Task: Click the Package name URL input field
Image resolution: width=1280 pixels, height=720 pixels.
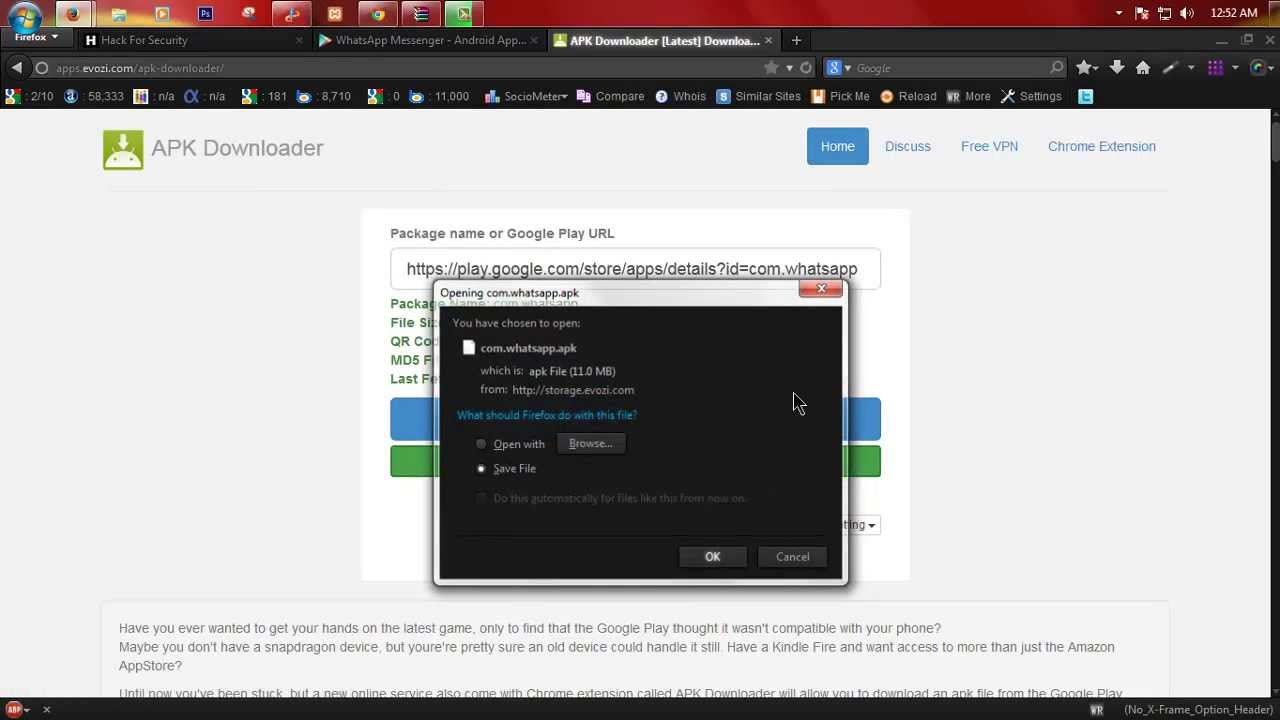Action: pos(635,269)
